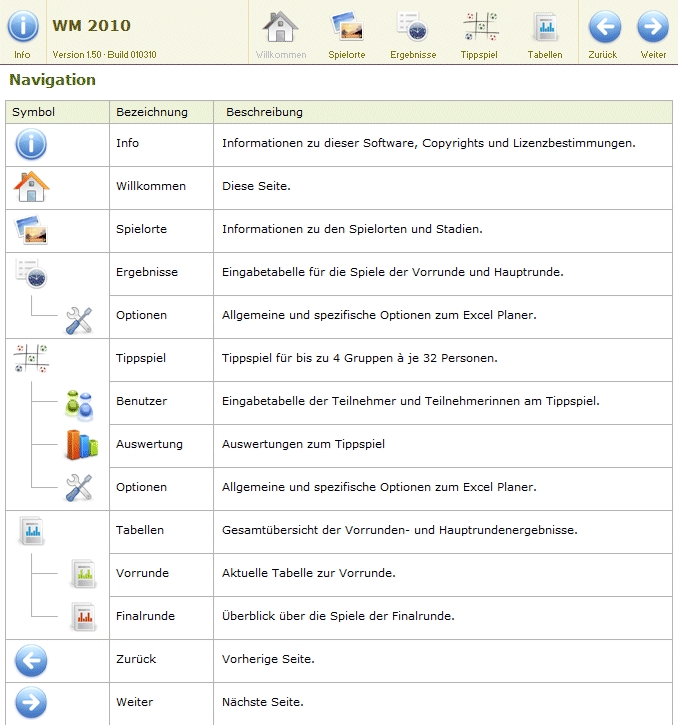678x725 pixels.
Task: Click the Bezeichnung column header
Action: (152, 112)
